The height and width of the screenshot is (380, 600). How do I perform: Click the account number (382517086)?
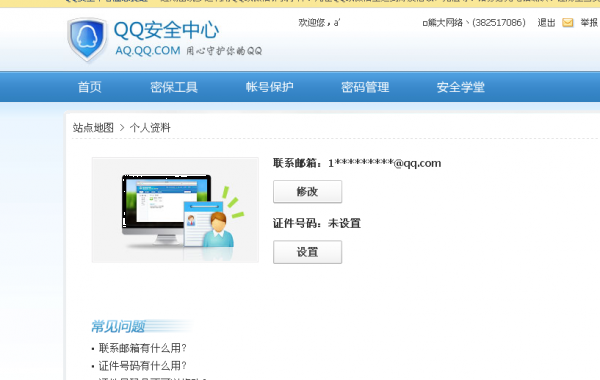499,23
